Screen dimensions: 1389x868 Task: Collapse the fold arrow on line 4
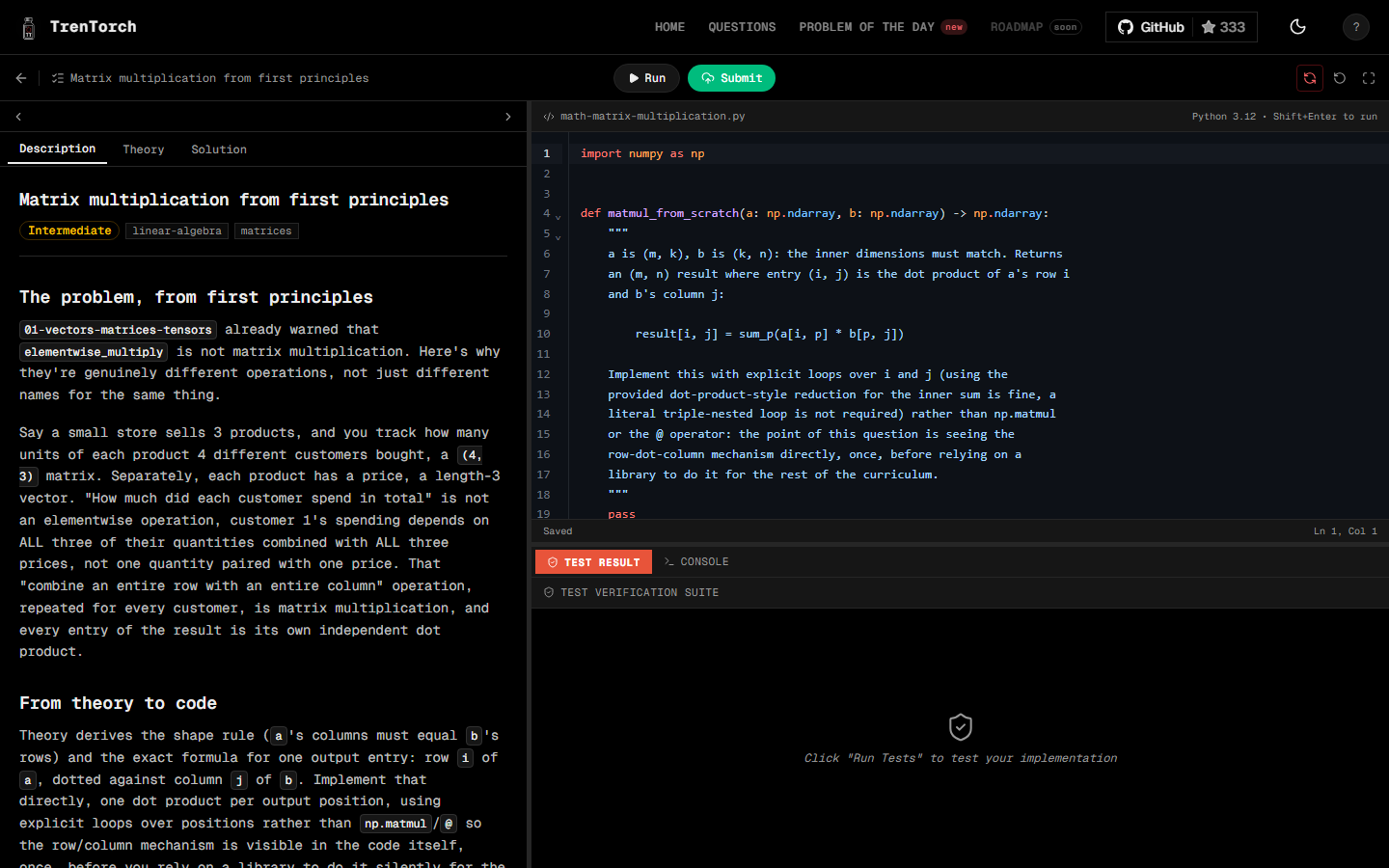(x=558, y=217)
